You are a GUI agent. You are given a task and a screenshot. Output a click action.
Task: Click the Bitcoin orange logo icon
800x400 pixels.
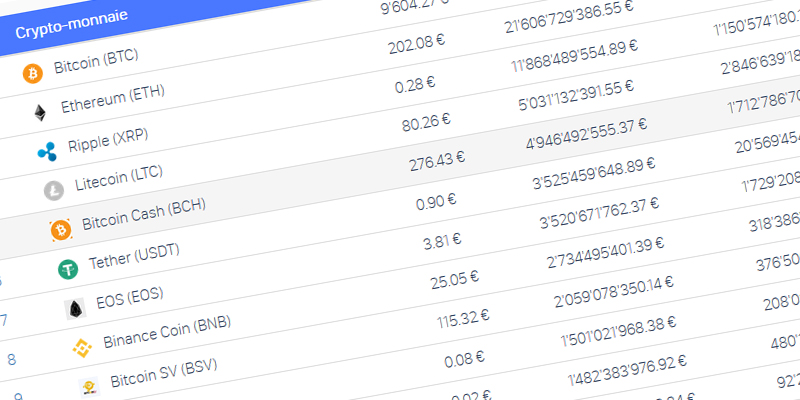(x=33, y=74)
